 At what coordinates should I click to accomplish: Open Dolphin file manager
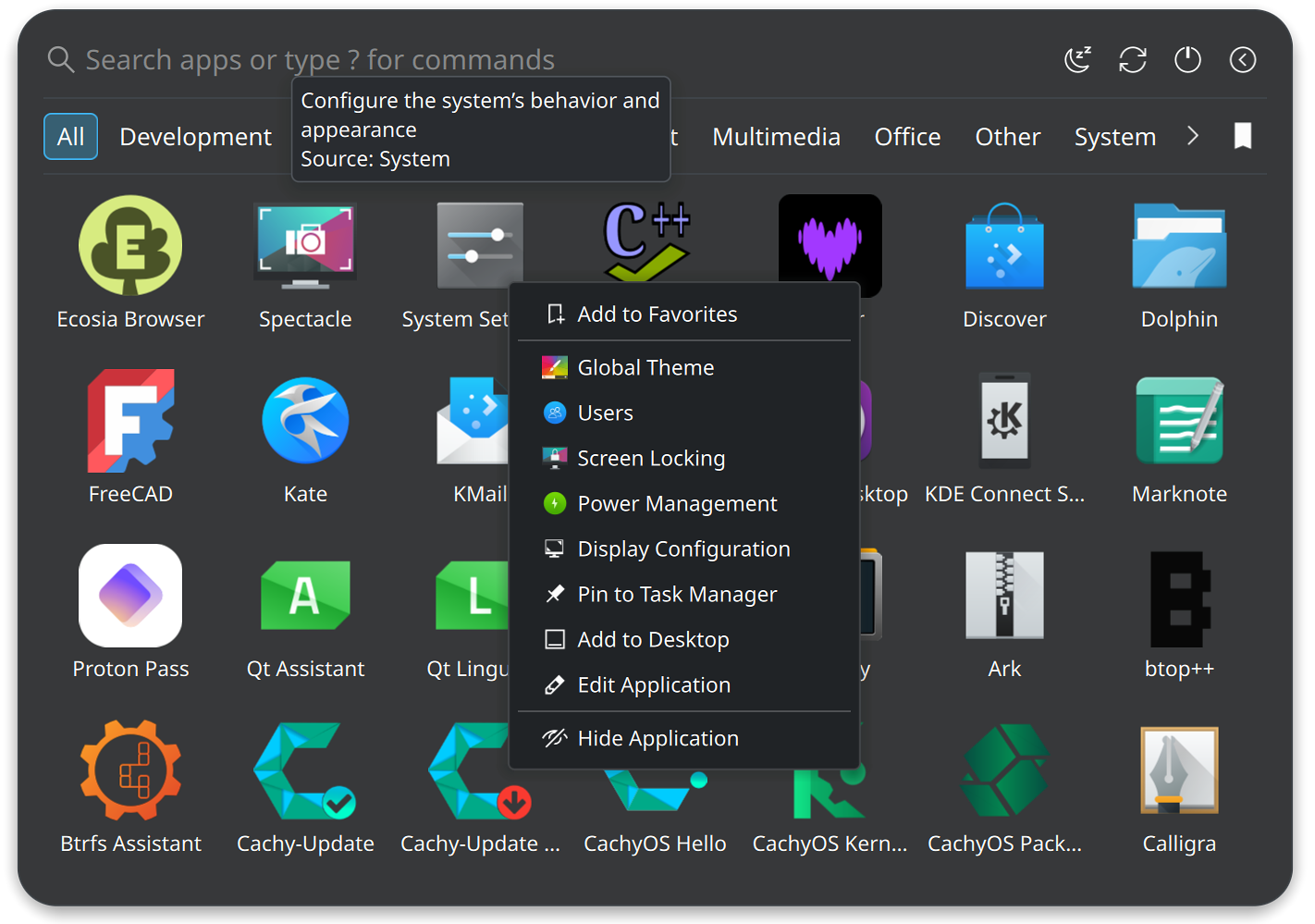tap(1179, 264)
